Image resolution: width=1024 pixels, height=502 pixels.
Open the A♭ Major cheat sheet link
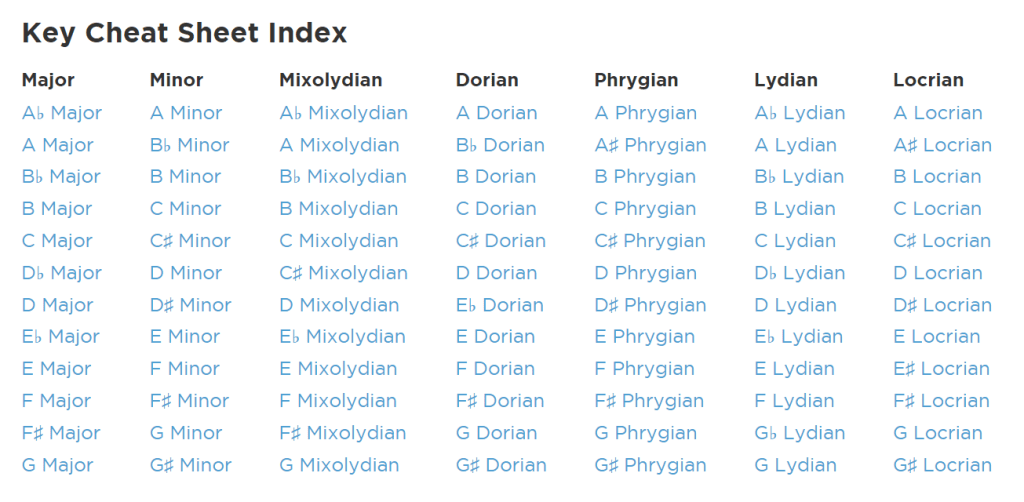(62, 113)
